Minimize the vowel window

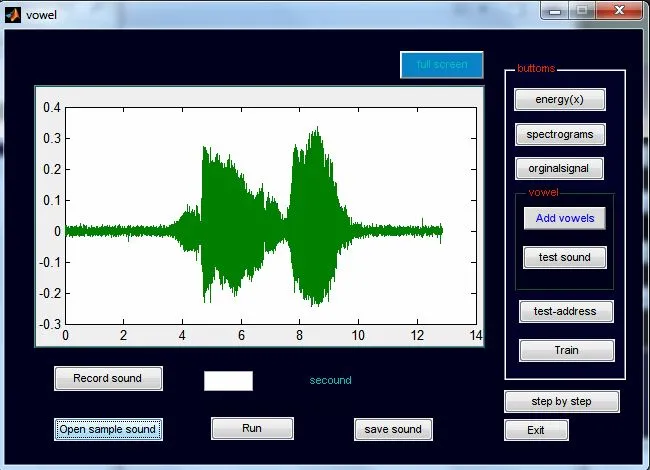coord(557,9)
